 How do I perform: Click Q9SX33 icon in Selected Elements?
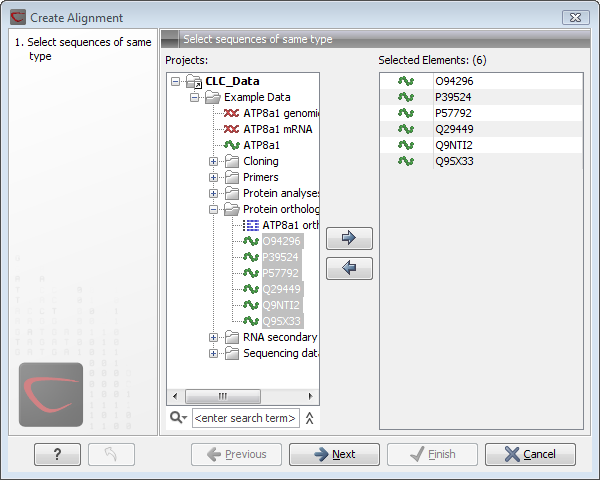point(406,161)
